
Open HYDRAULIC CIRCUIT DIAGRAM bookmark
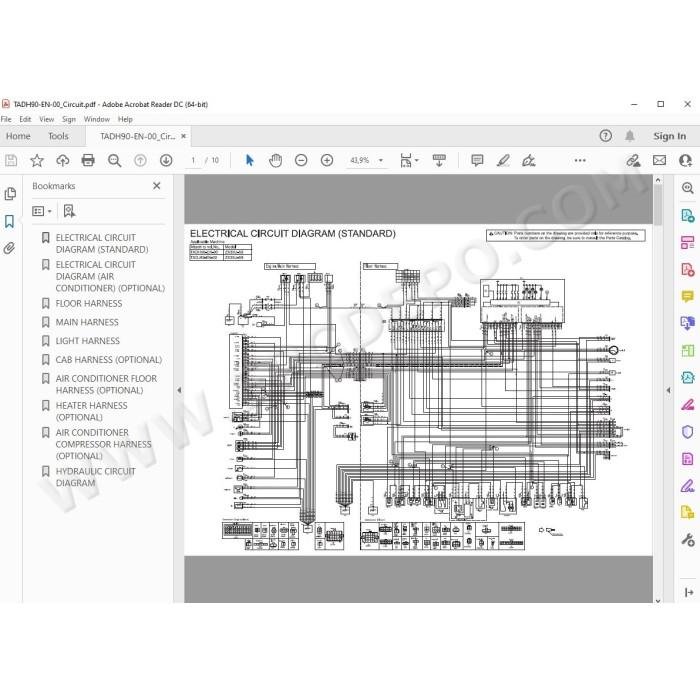tap(96, 477)
